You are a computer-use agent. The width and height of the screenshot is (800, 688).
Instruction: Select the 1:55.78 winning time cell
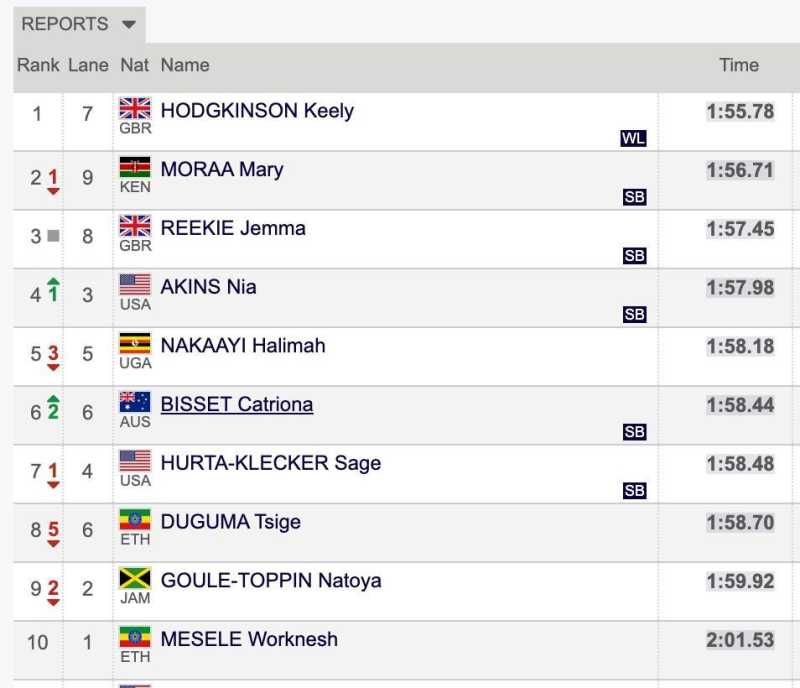click(x=740, y=111)
